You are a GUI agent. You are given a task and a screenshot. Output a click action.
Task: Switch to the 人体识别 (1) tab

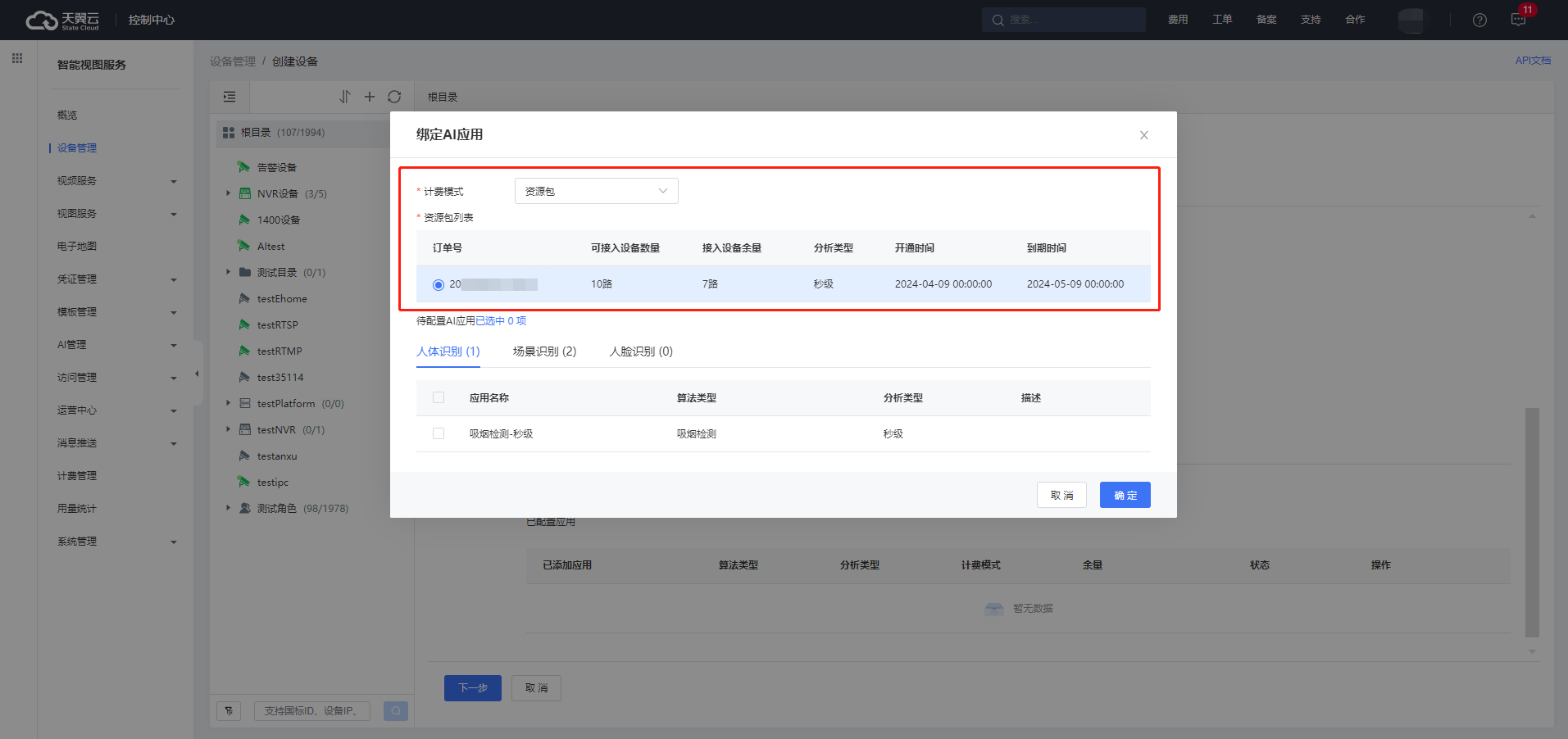448,351
